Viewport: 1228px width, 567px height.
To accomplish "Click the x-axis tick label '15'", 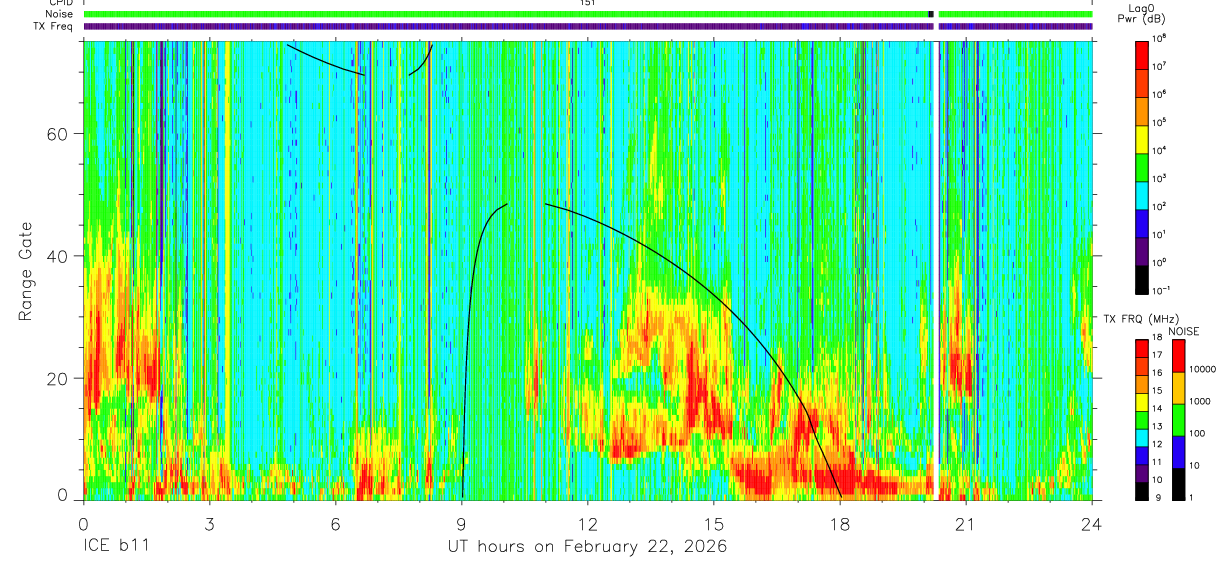I will tap(714, 524).
